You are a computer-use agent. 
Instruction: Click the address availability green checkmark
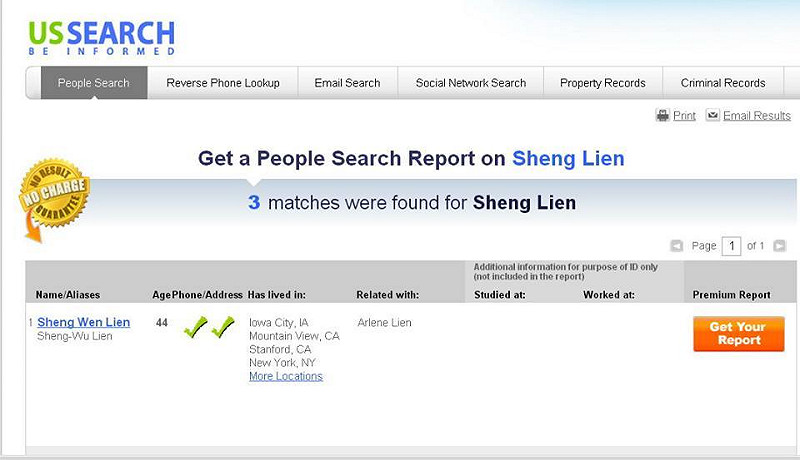[223, 327]
